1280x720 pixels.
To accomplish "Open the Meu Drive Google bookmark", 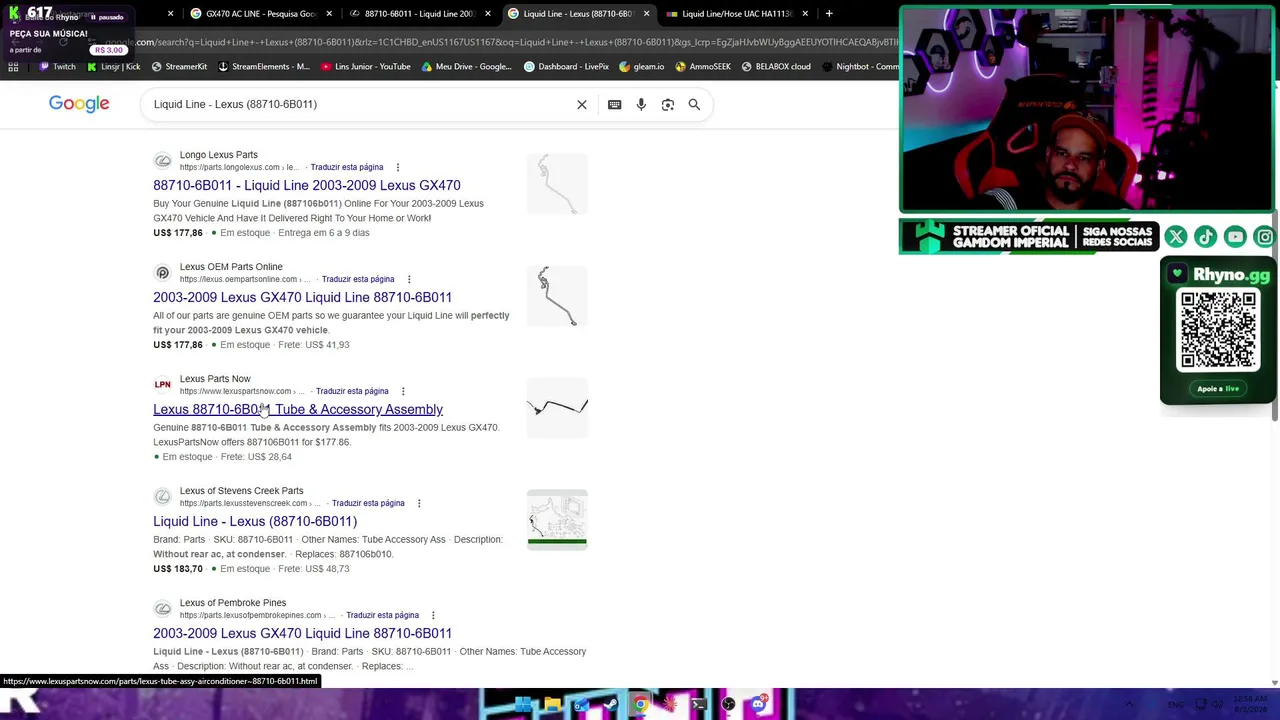I will (x=467, y=67).
